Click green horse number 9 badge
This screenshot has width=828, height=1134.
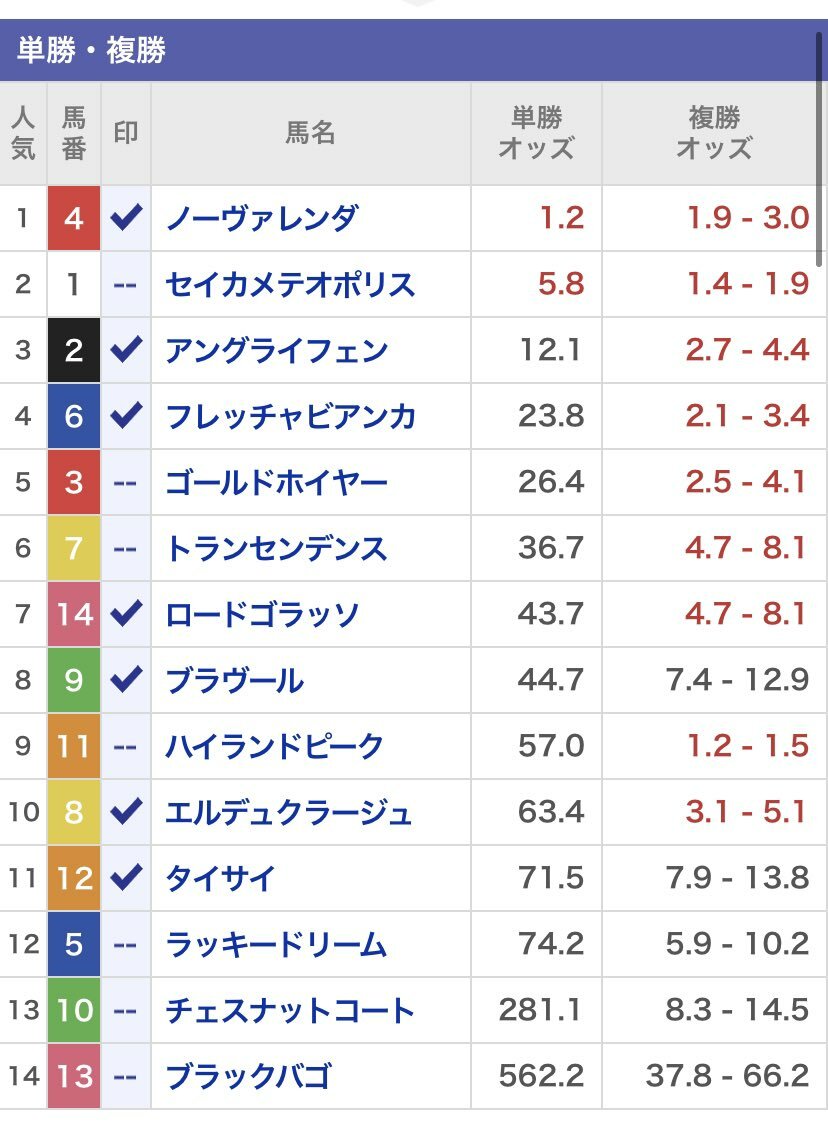pyautogui.click(x=74, y=680)
